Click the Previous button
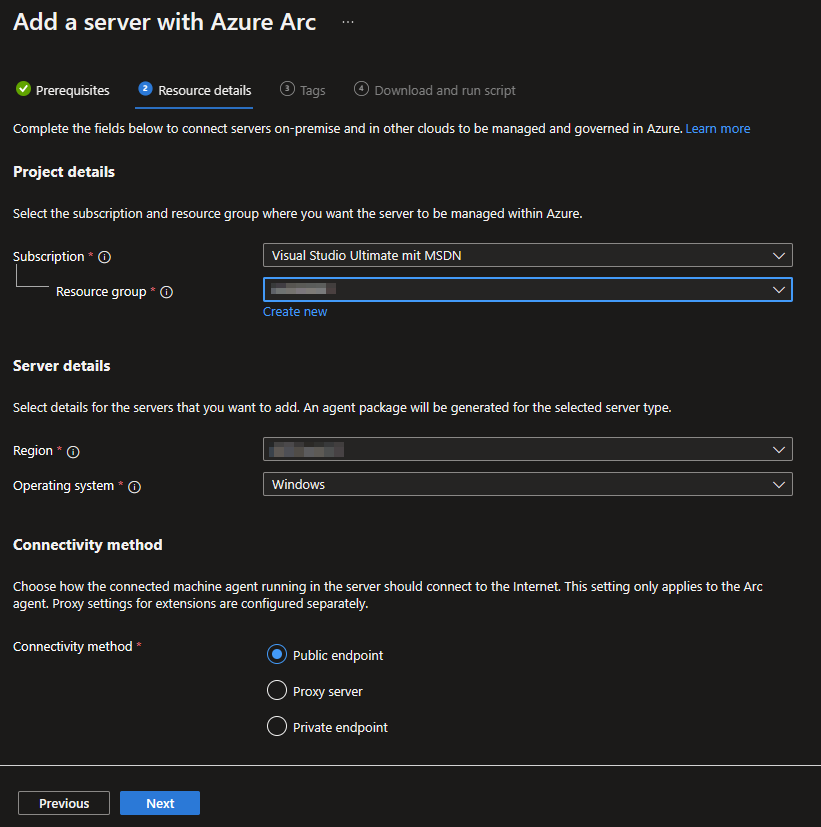 pyautogui.click(x=64, y=803)
